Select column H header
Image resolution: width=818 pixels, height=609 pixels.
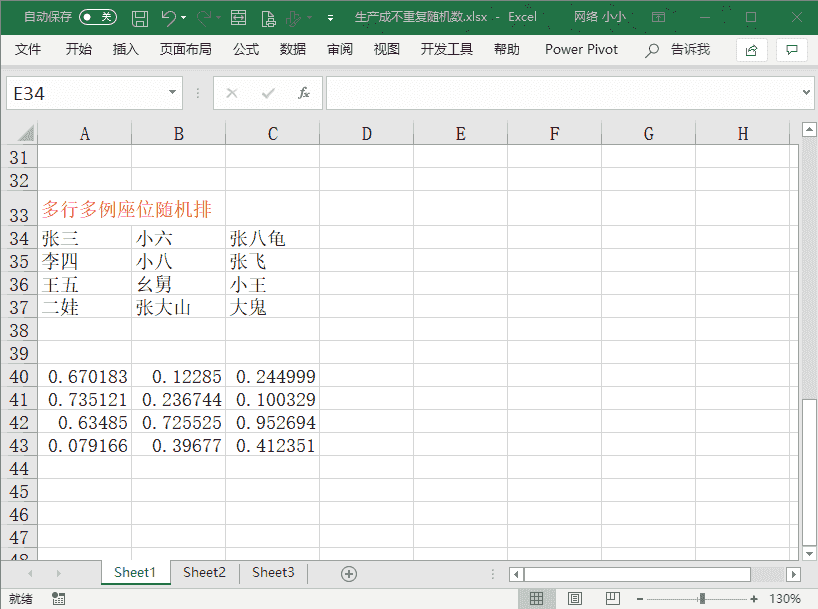tap(742, 134)
